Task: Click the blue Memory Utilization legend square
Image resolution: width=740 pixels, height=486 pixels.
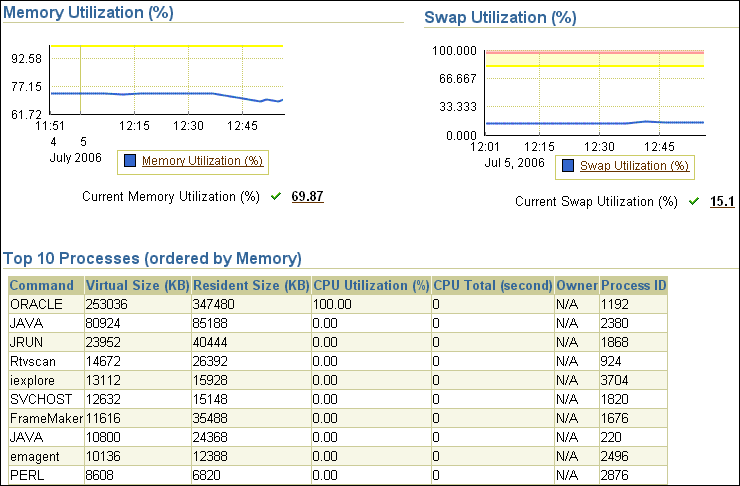Action: pos(130,161)
